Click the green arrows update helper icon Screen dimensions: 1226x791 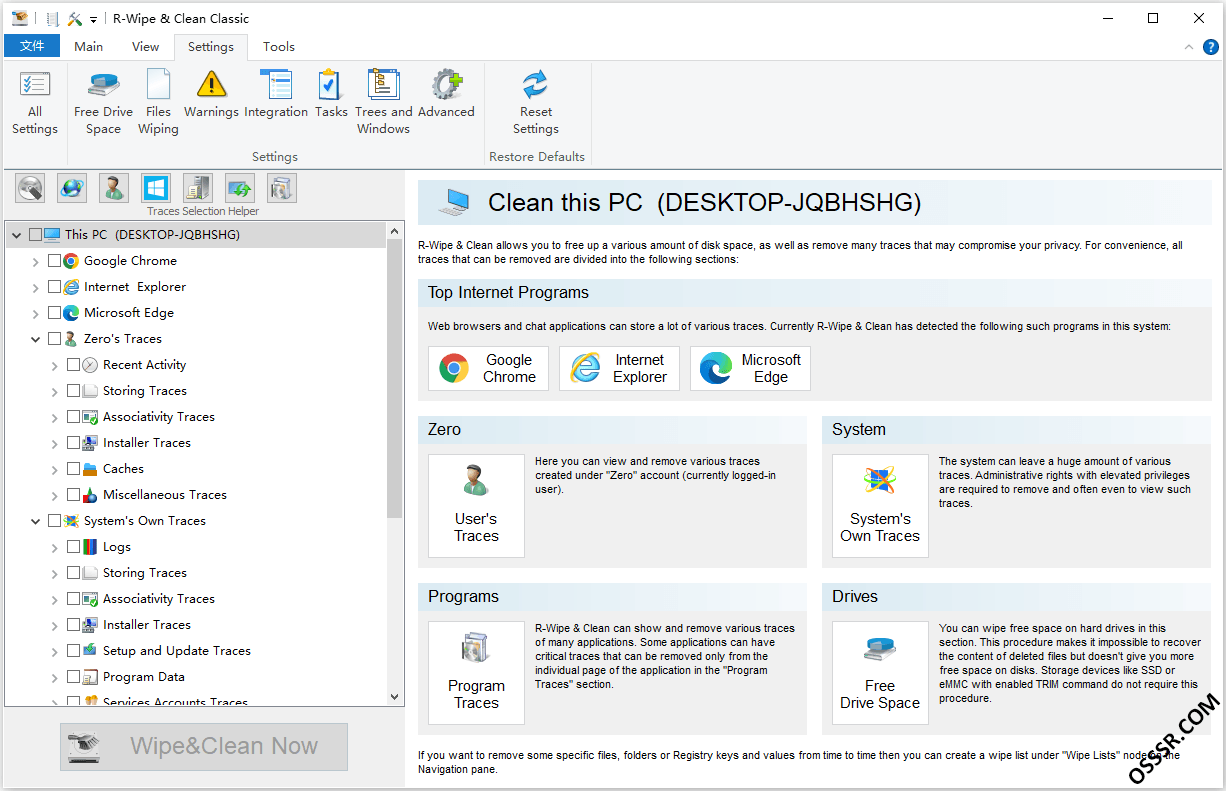tap(240, 188)
